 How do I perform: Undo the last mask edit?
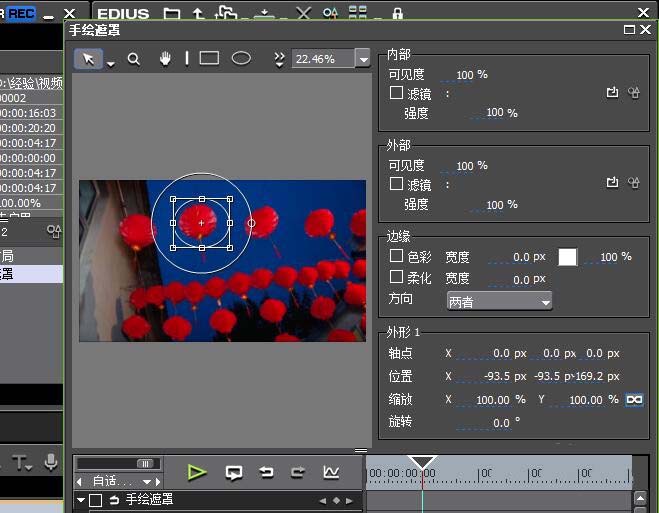(x=266, y=472)
